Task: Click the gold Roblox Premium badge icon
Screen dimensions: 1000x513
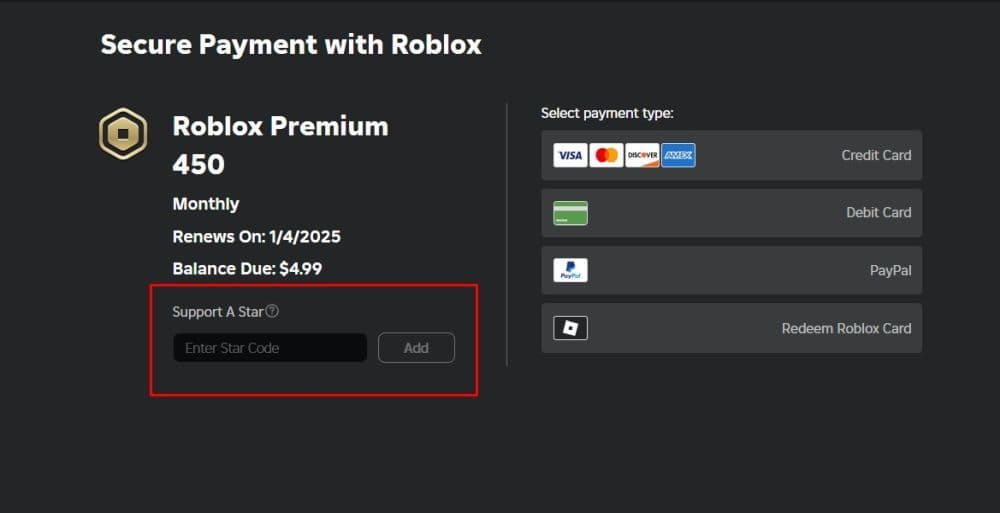Action: pos(123,133)
